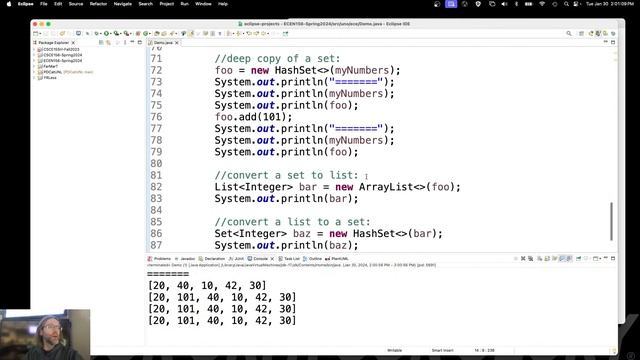Expand the PDCatUNL project
This screenshot has height=360, width=640.
pyautogui.click(x=34, y=72)
